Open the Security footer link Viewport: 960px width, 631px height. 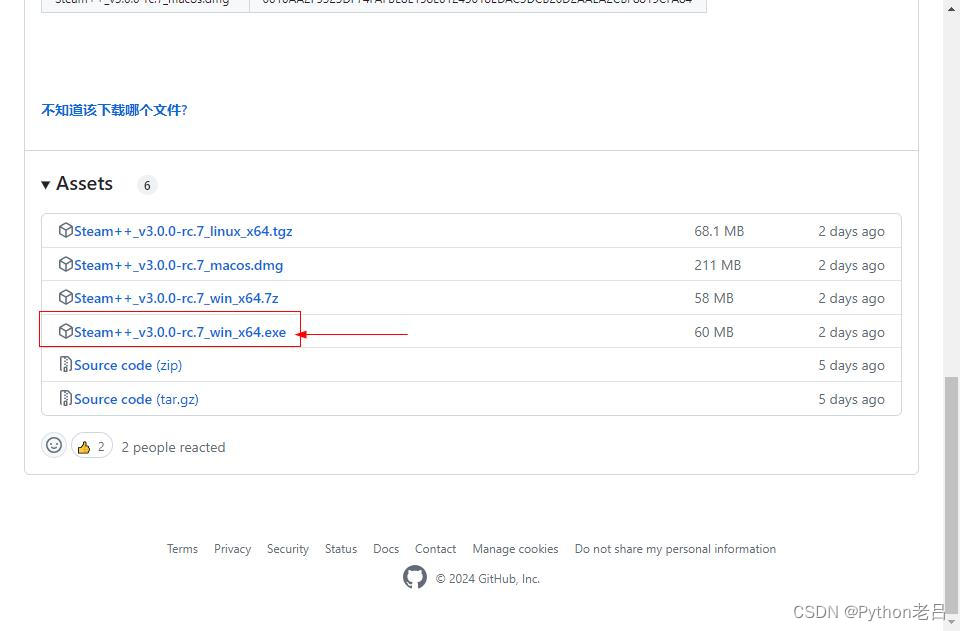pos(288,549)
